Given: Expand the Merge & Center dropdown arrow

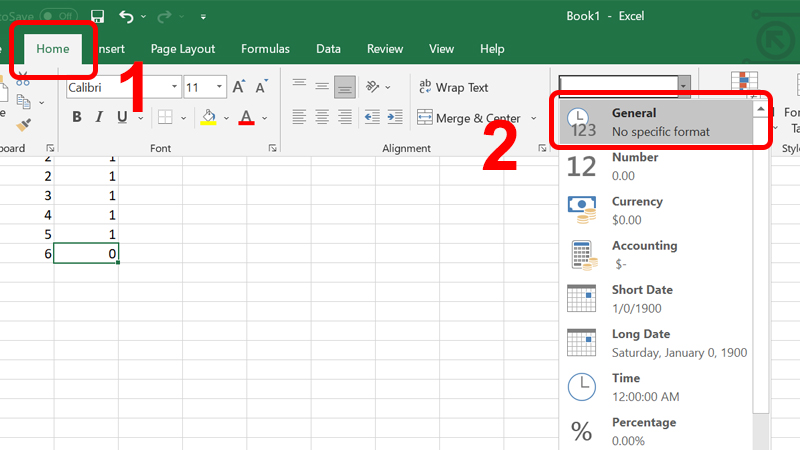Looking at the screenshot, I should (x=533, y=118).
